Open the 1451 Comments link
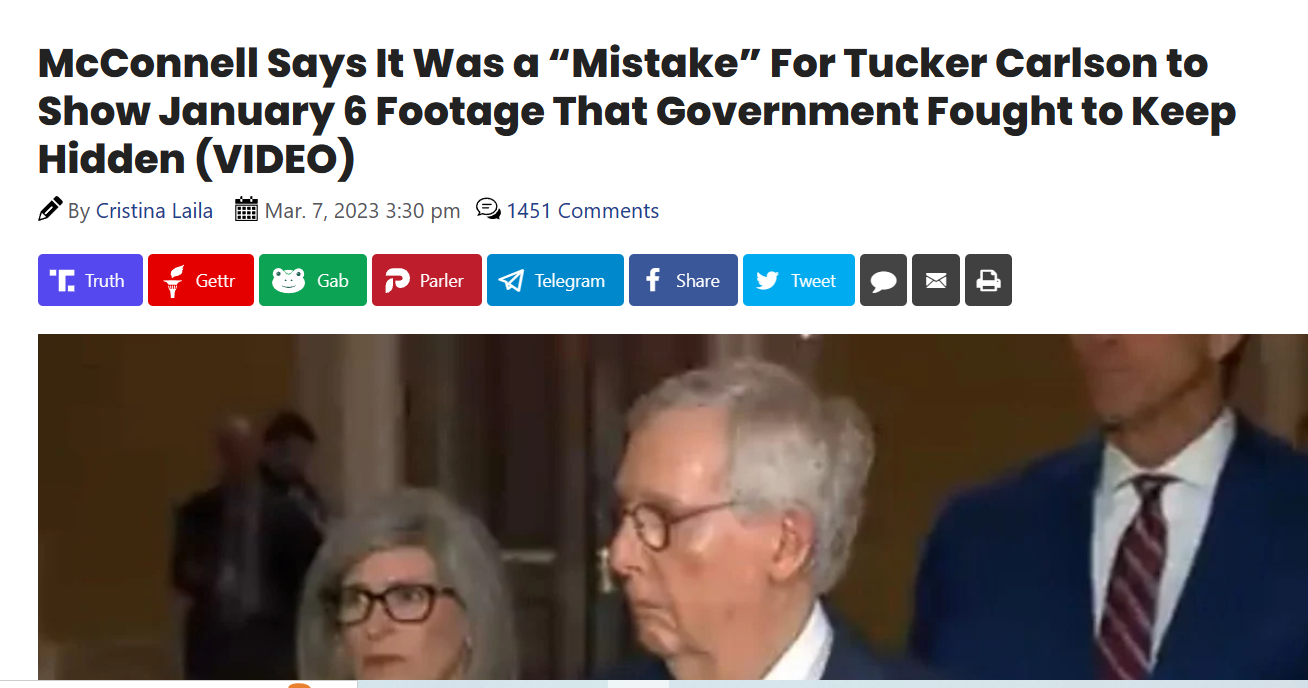Viewport: 1308px width, 688px height. [x=582, y=211]
